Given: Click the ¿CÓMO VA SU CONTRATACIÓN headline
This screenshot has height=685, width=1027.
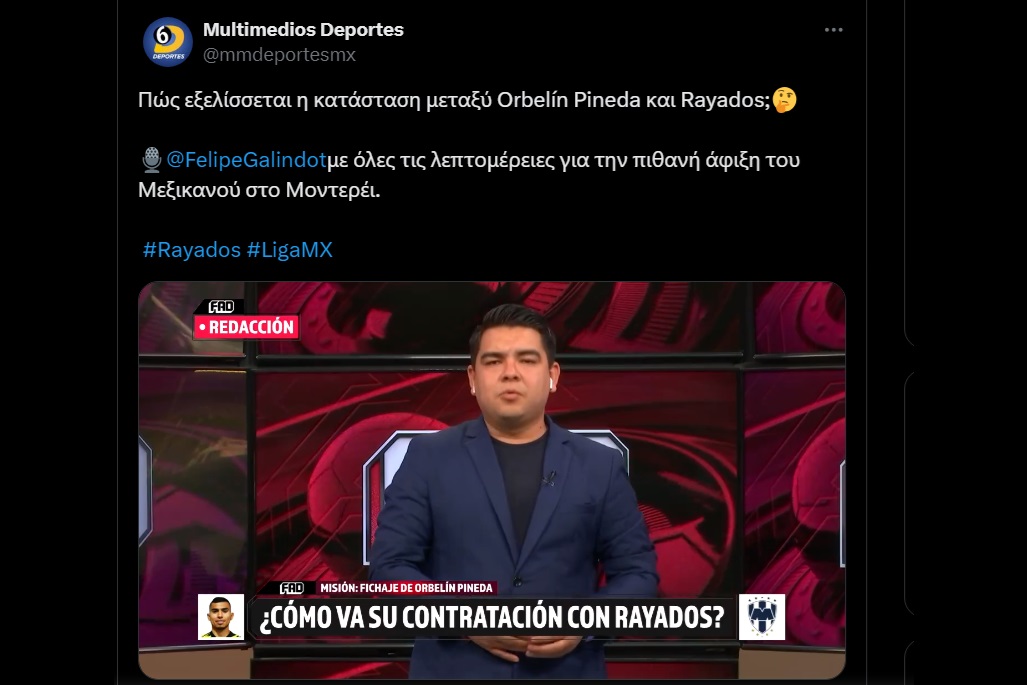Looking at the screenshot, I should pos(493,617).
